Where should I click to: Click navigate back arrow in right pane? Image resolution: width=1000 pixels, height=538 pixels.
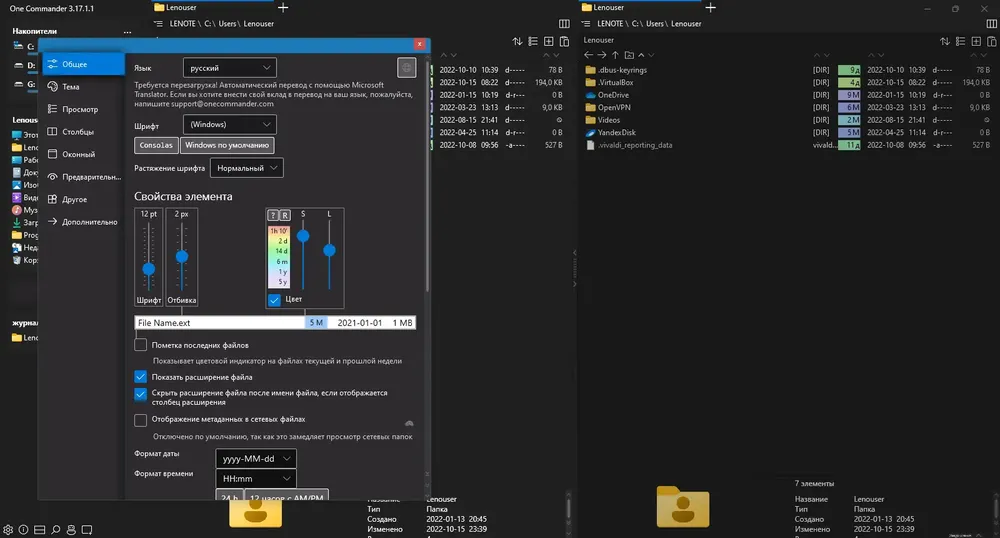(x=589, y=55)
